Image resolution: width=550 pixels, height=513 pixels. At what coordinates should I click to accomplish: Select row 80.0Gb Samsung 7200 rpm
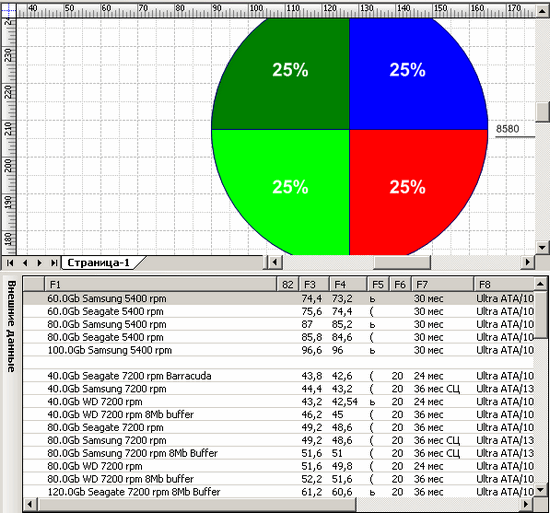point(279,440)
